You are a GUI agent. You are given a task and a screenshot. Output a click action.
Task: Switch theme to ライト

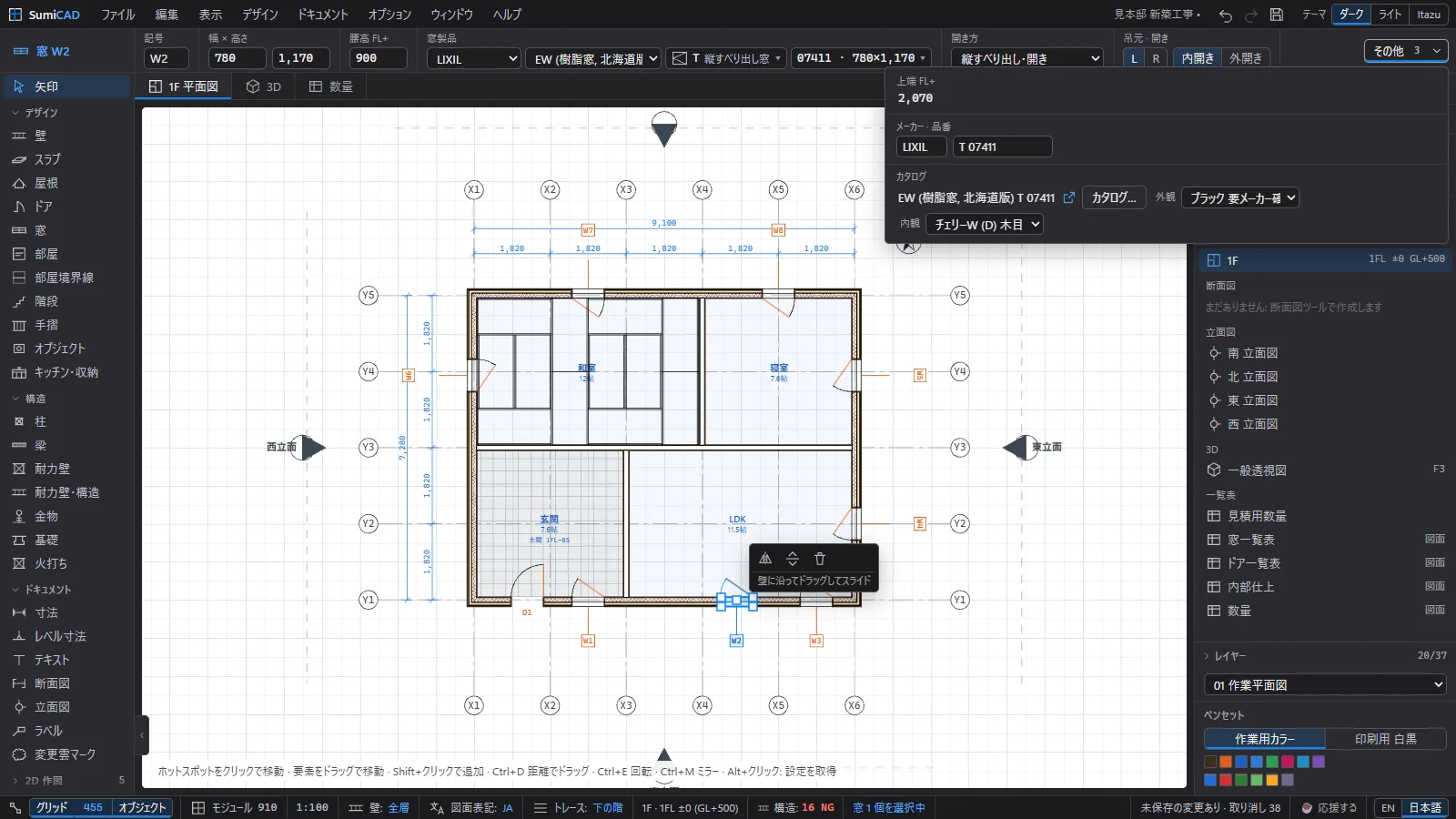point(1390,15)
